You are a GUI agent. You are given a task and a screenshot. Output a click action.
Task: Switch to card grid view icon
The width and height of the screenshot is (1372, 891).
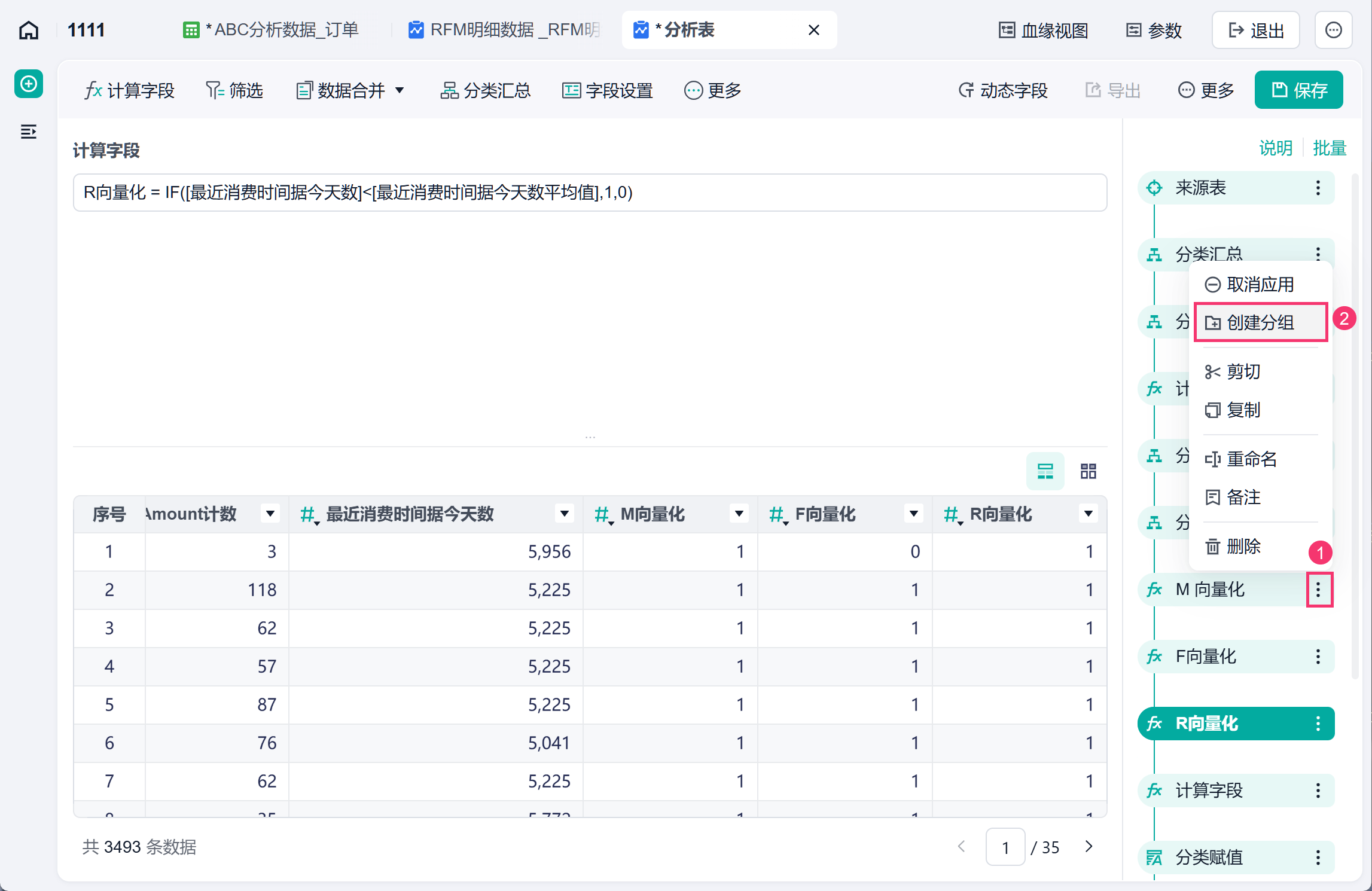(1089, 471)
